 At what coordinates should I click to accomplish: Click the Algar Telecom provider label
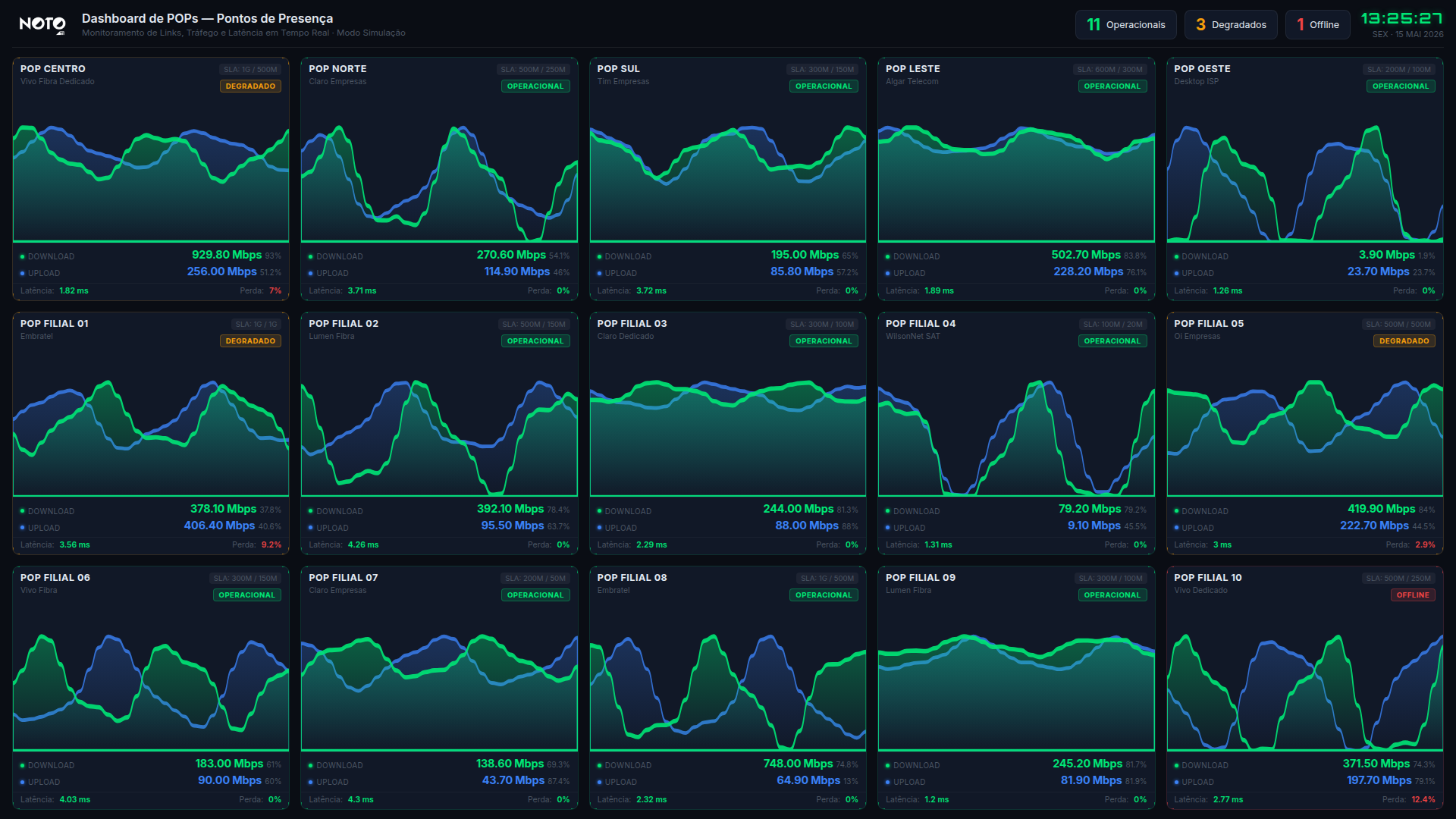point(912,82)
